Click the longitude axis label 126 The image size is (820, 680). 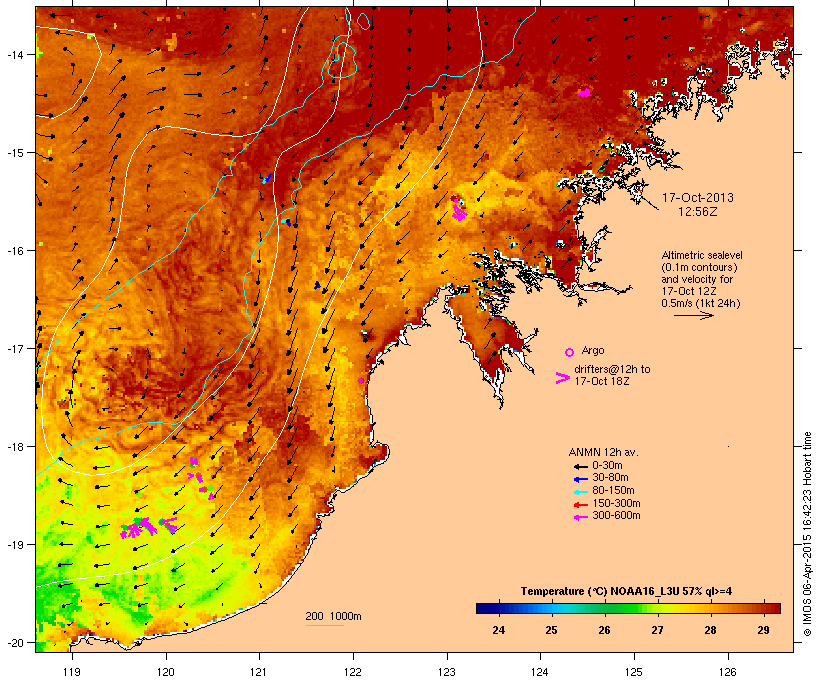pos(728,671)
